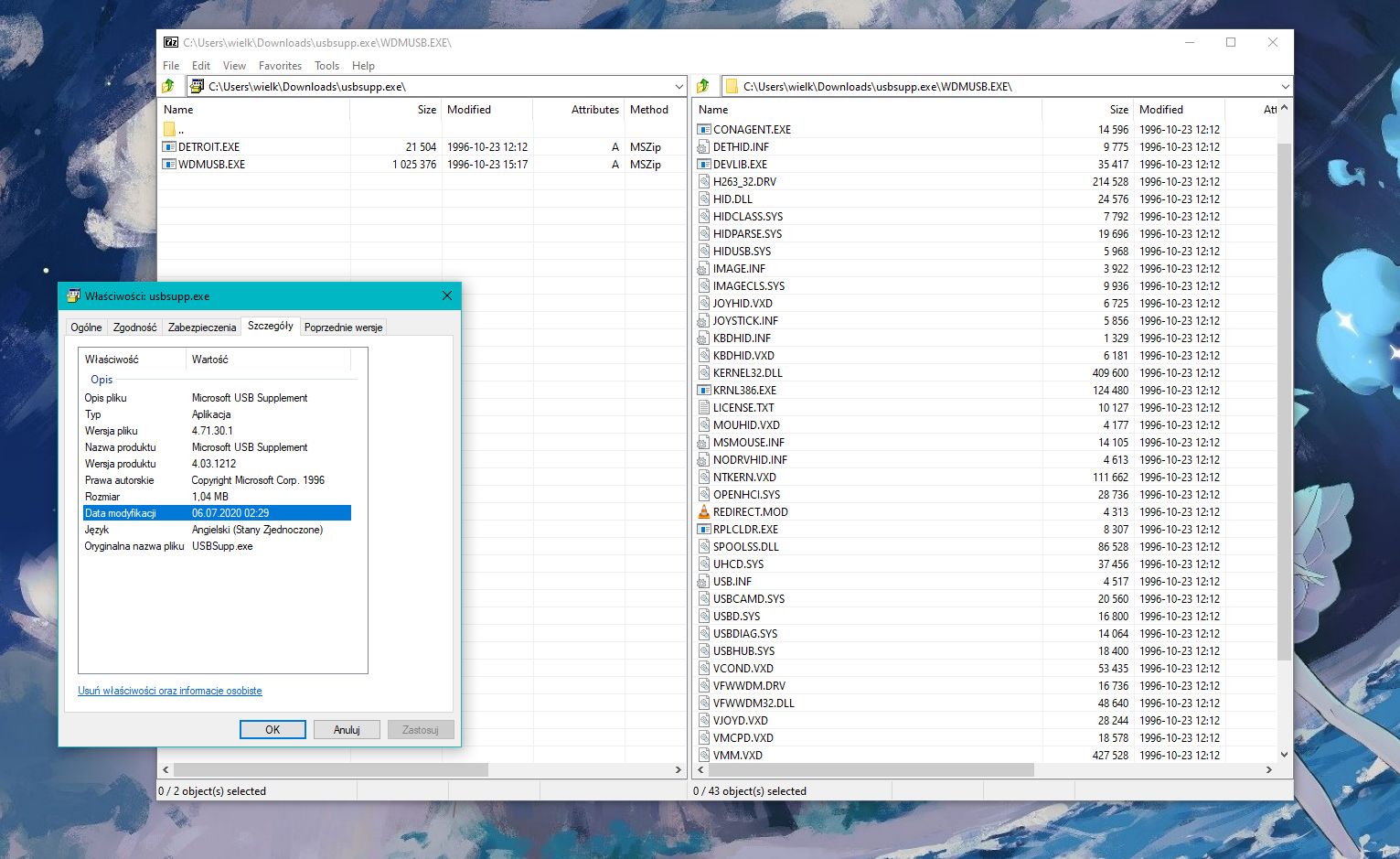
Task: Click the folder icon in right address bar
Action: [x=732, y=86]
